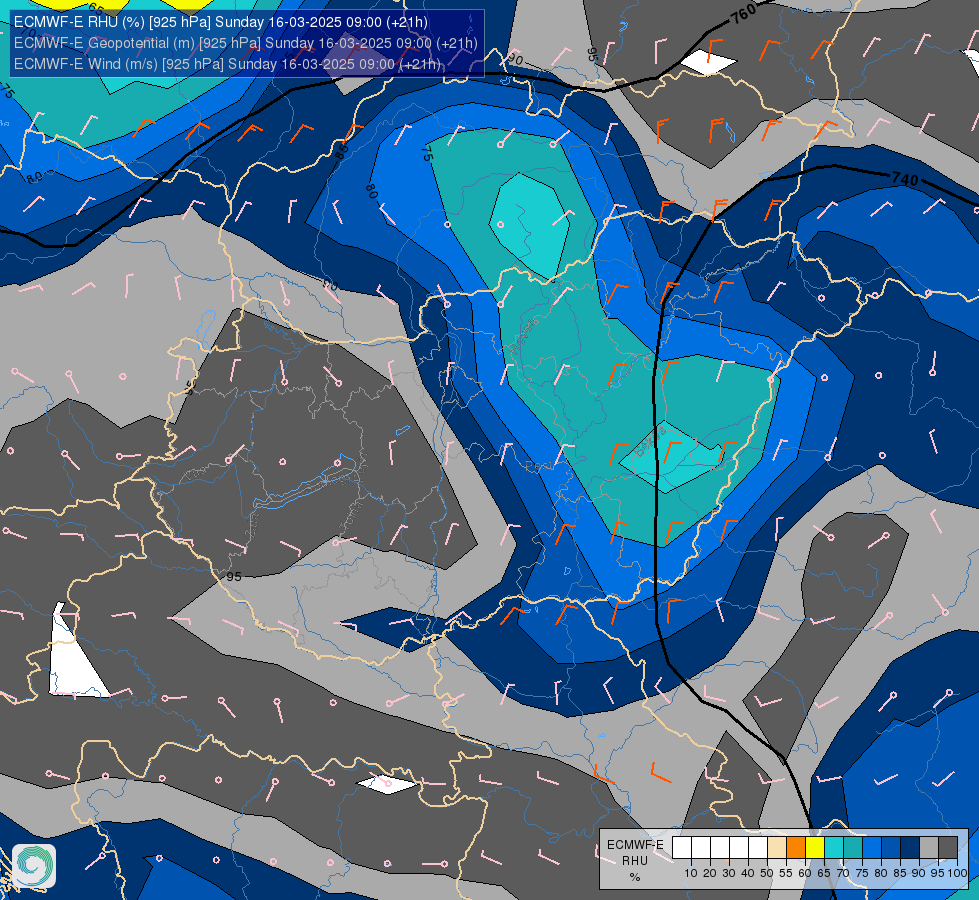Click the swirl logo icon in the map corner

tap(34, 866)
